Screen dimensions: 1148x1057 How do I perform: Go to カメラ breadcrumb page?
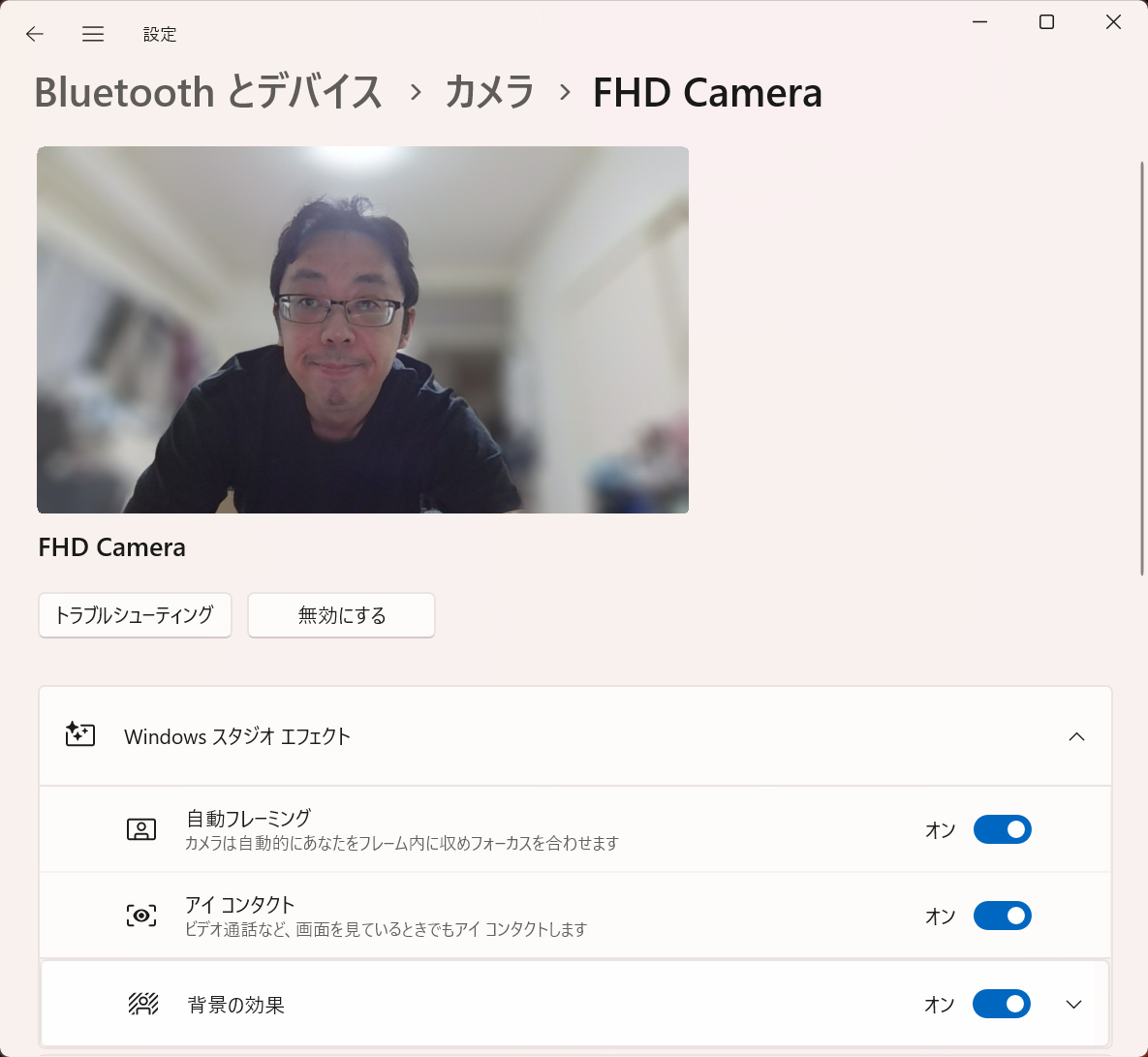489,93
